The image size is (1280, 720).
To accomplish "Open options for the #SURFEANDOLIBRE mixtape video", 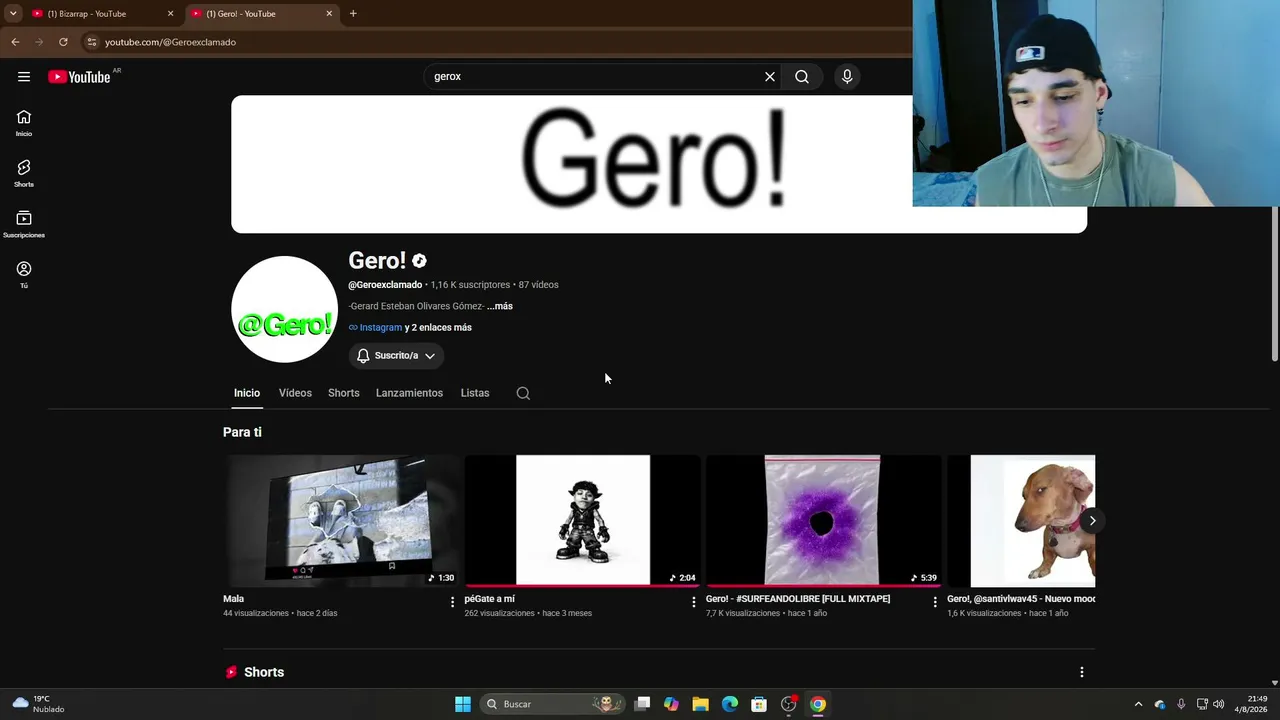I will coord(935,602).
